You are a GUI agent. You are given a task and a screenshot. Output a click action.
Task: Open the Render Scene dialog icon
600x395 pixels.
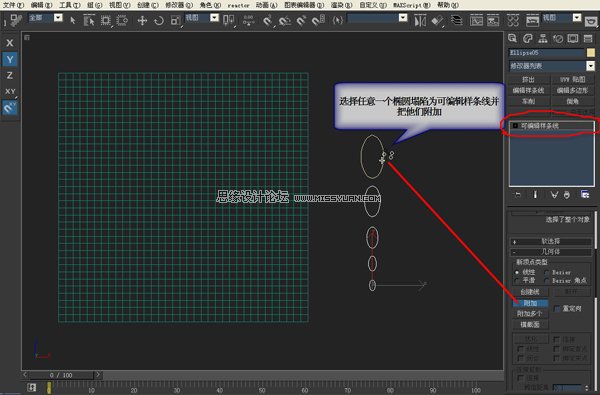click(x=532, y=20)
